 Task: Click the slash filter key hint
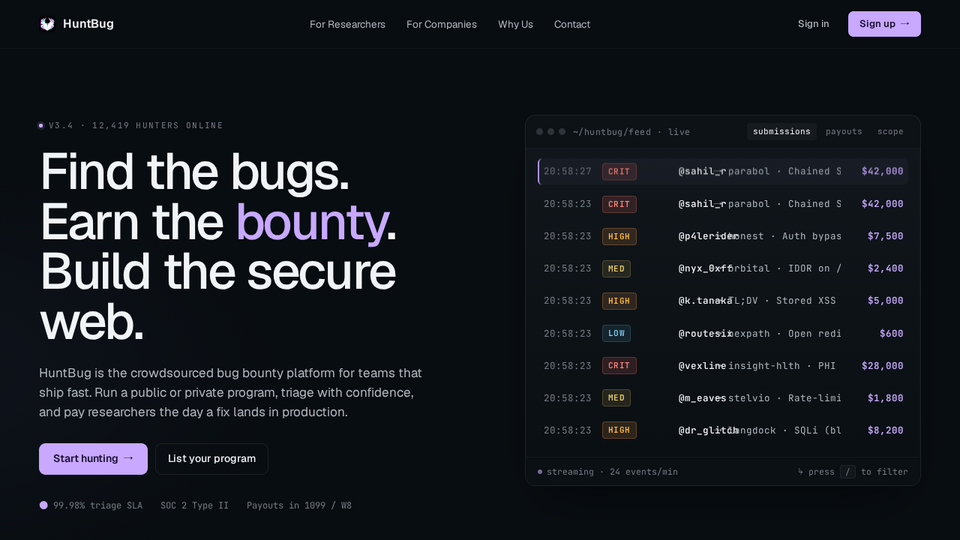tap(847, 472)
